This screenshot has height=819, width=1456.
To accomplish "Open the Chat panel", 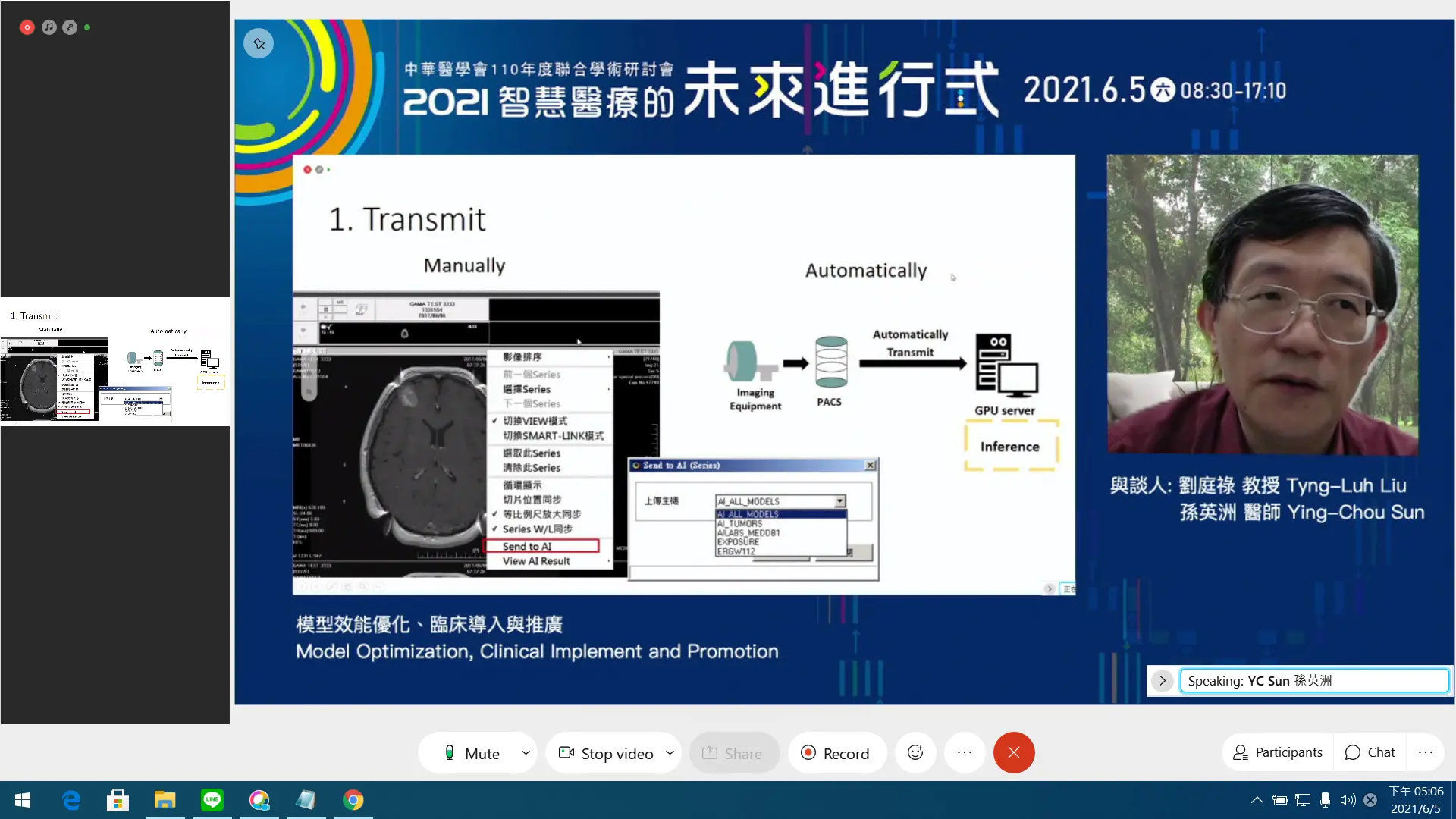I will 1370,752.
